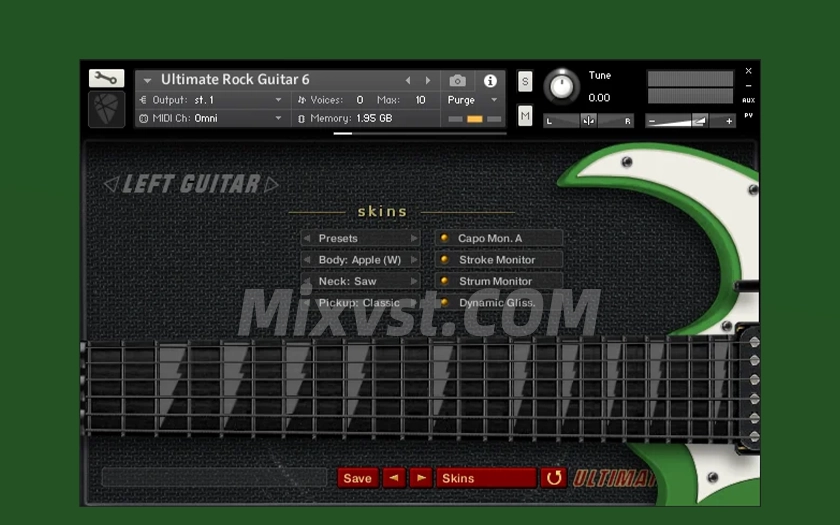Solo the instrument with S button

tap(525, 81)
